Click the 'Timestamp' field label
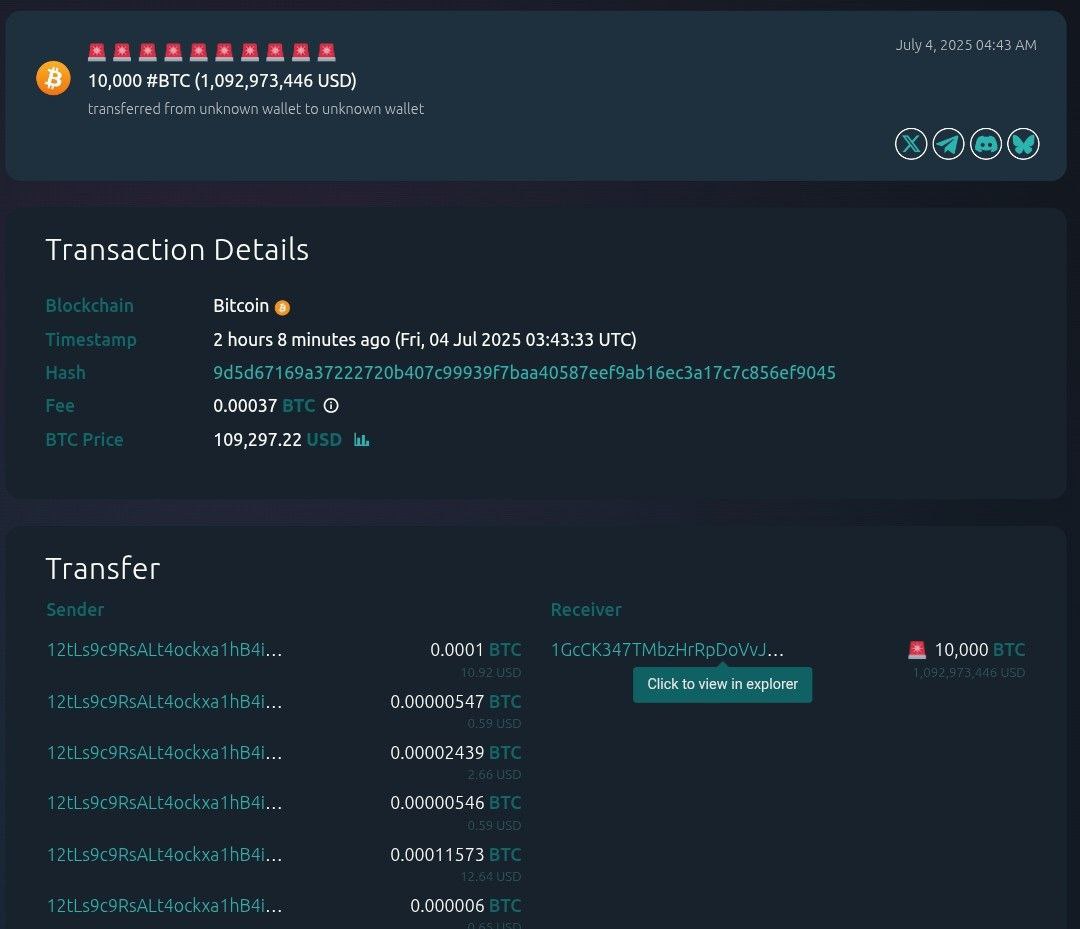This screenshot has height=929, width=1080. (x=91, y=340)
